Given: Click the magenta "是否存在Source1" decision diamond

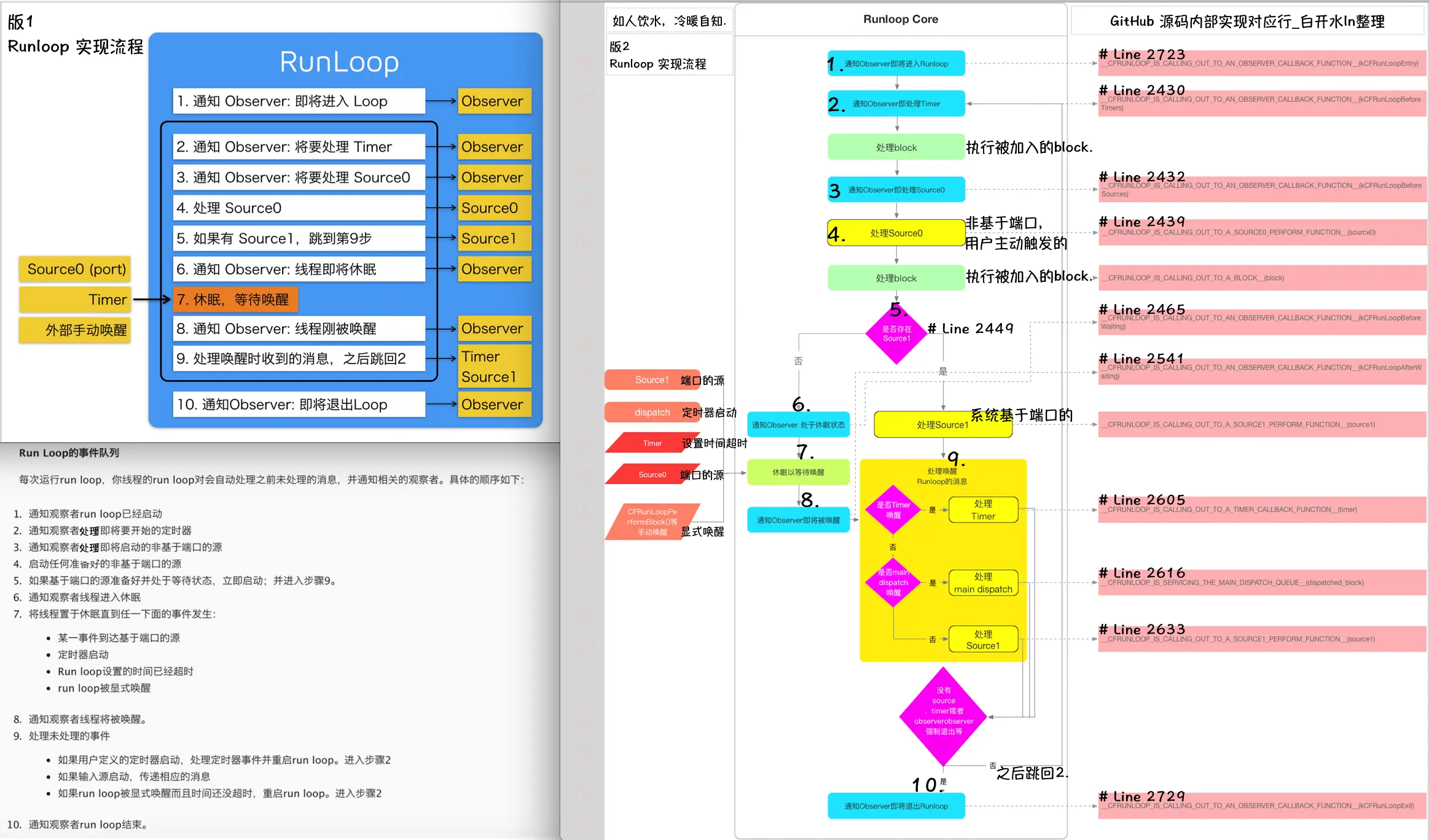Looking at the screenshot, I should click(x=896, y=333).
